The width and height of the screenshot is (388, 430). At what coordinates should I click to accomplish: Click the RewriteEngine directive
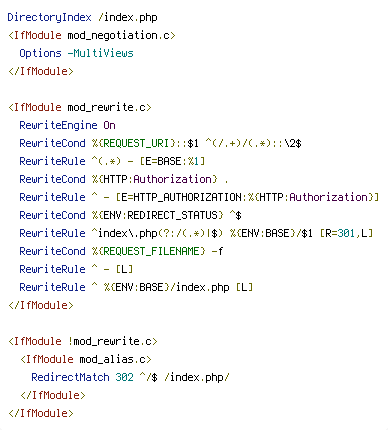pos(58,125)
